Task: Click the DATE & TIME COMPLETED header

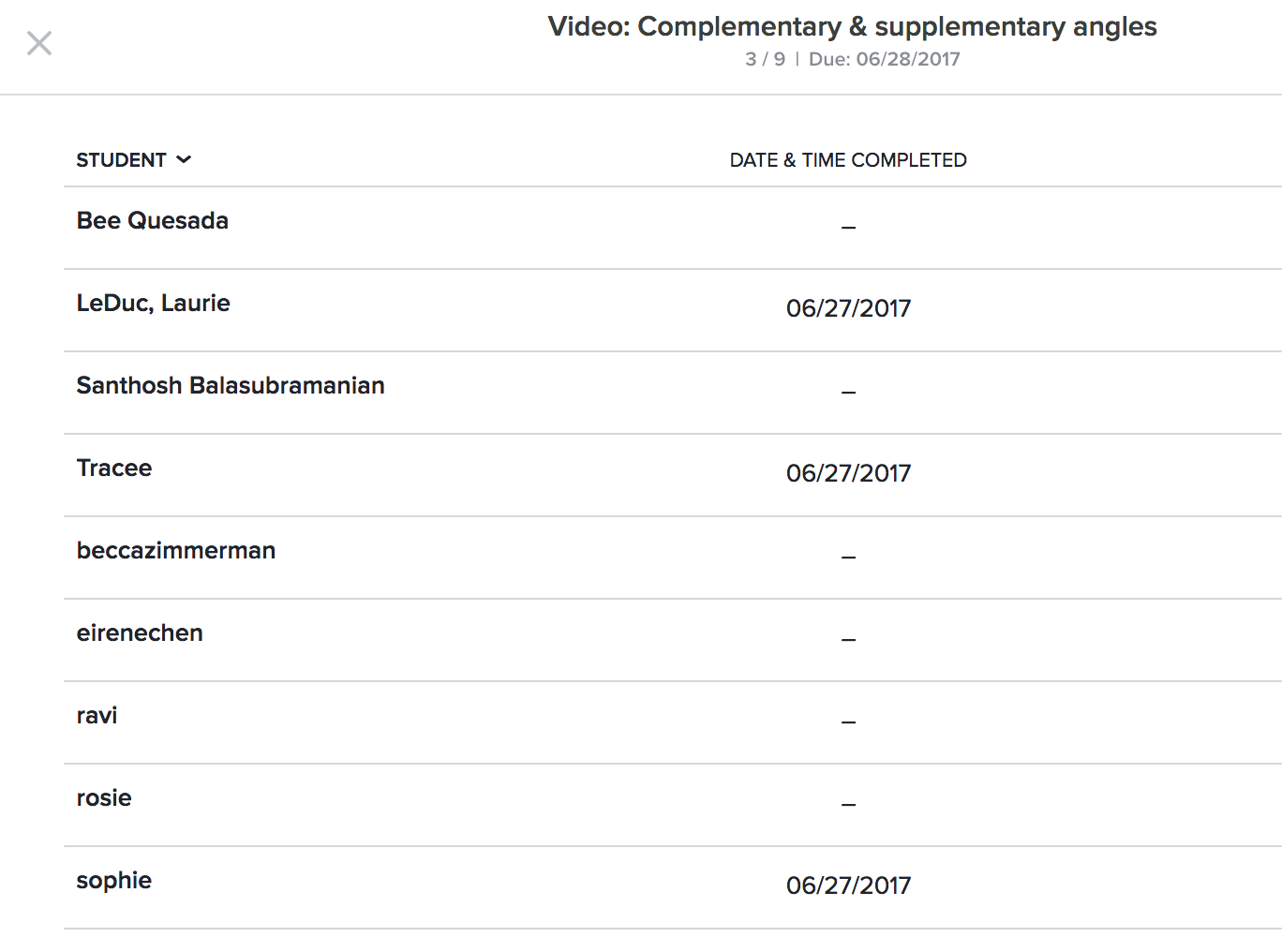Action: point(847,160)
